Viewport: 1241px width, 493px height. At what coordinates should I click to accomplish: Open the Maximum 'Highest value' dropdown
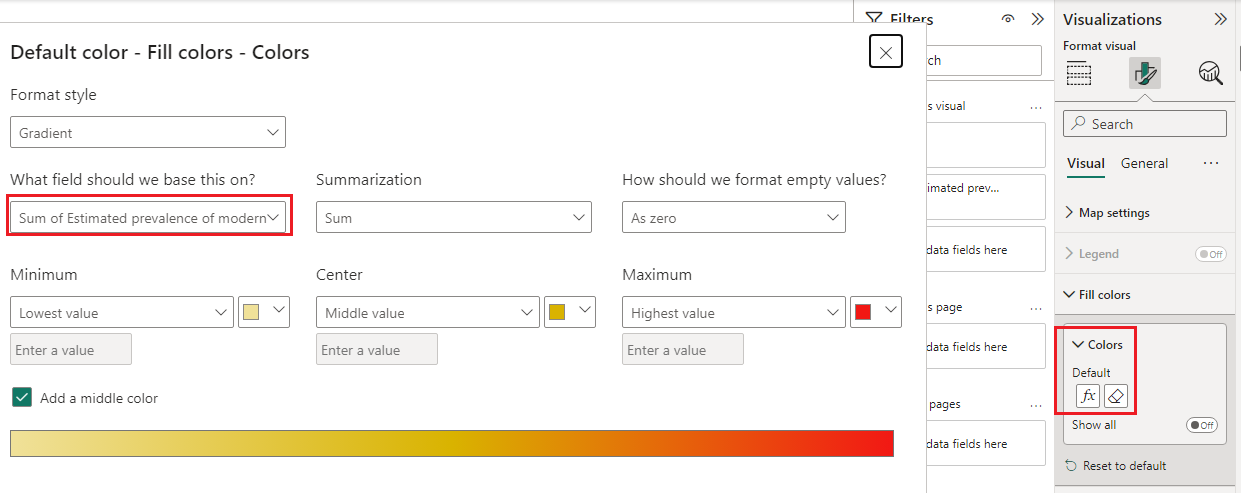point(734,312)
